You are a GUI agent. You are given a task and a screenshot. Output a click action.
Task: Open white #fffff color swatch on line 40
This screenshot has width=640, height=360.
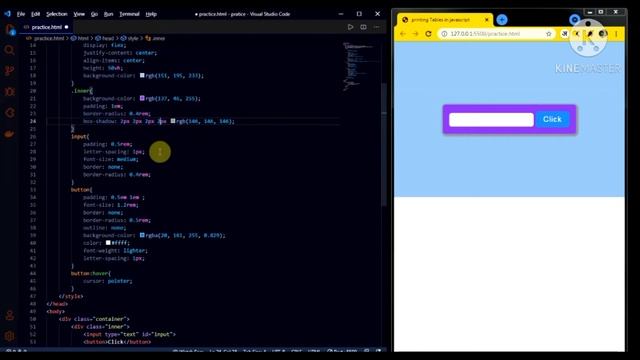point(108,243)
